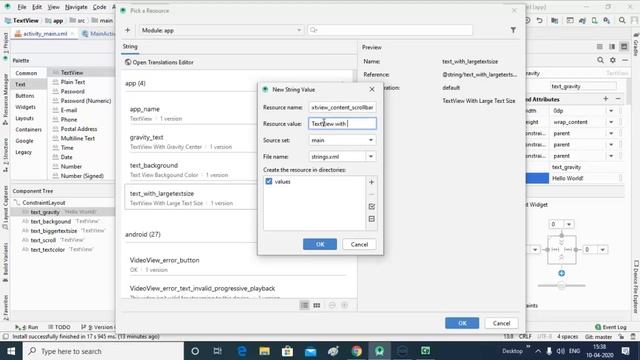Viewport: 640px width, 360px height.
Task: Add a directory with the plus icon
Action: [x=371, y=182]
